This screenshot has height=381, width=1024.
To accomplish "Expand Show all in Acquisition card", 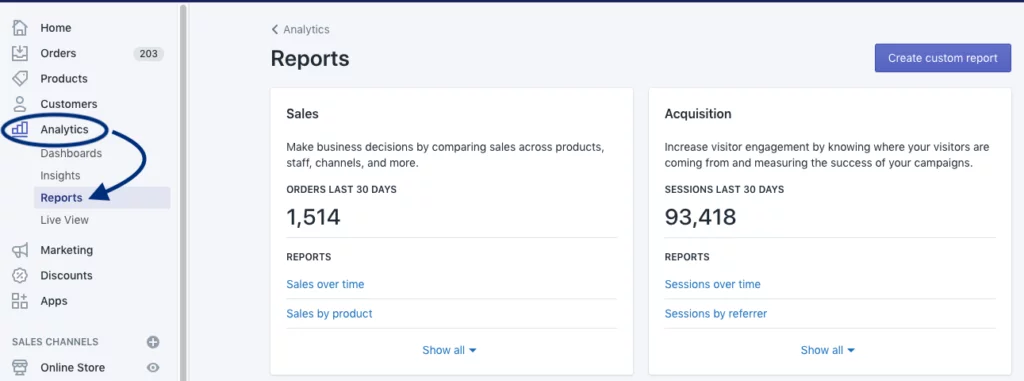I will coord(827,350).
